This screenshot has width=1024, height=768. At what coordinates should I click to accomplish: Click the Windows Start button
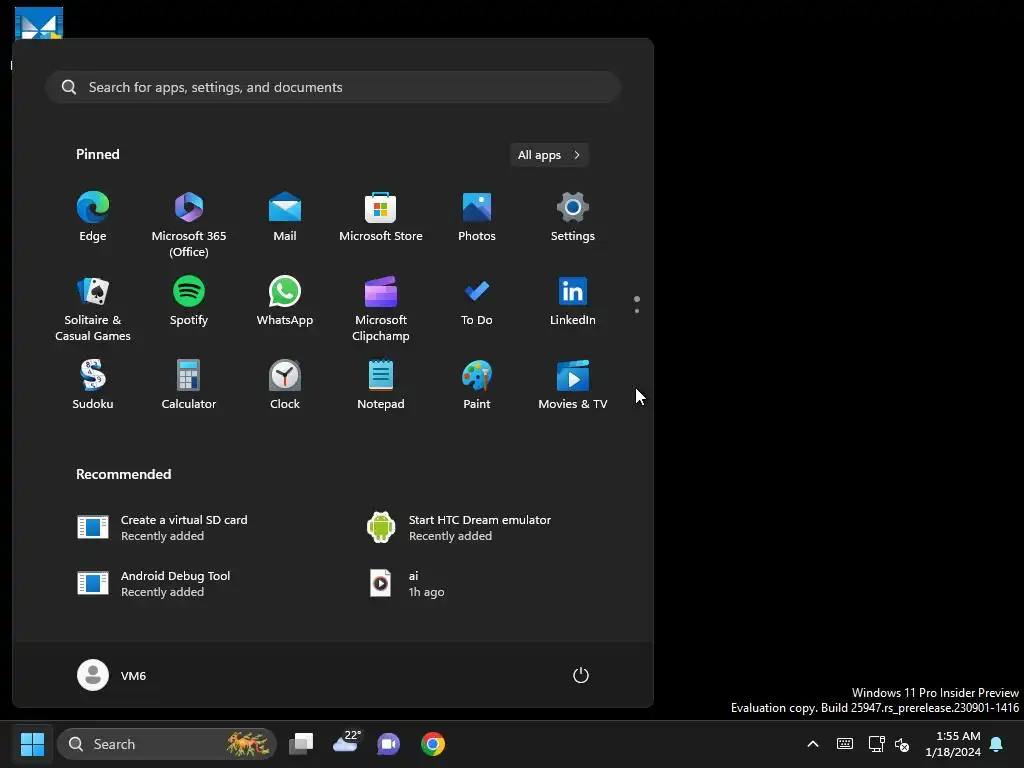32,744
